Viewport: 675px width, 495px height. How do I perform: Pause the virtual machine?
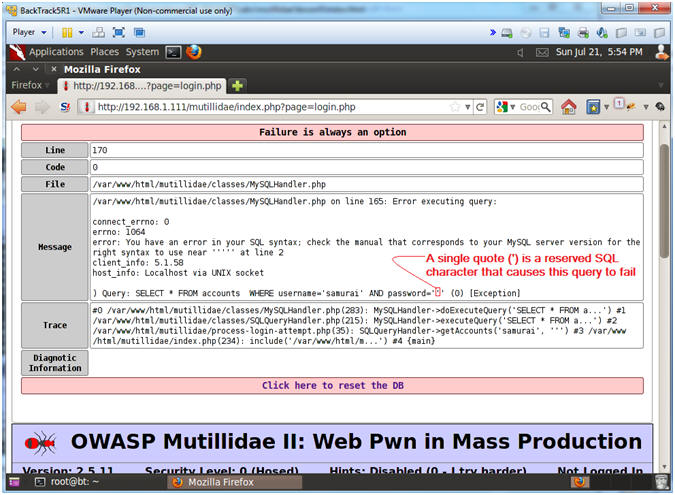[67, 33]
